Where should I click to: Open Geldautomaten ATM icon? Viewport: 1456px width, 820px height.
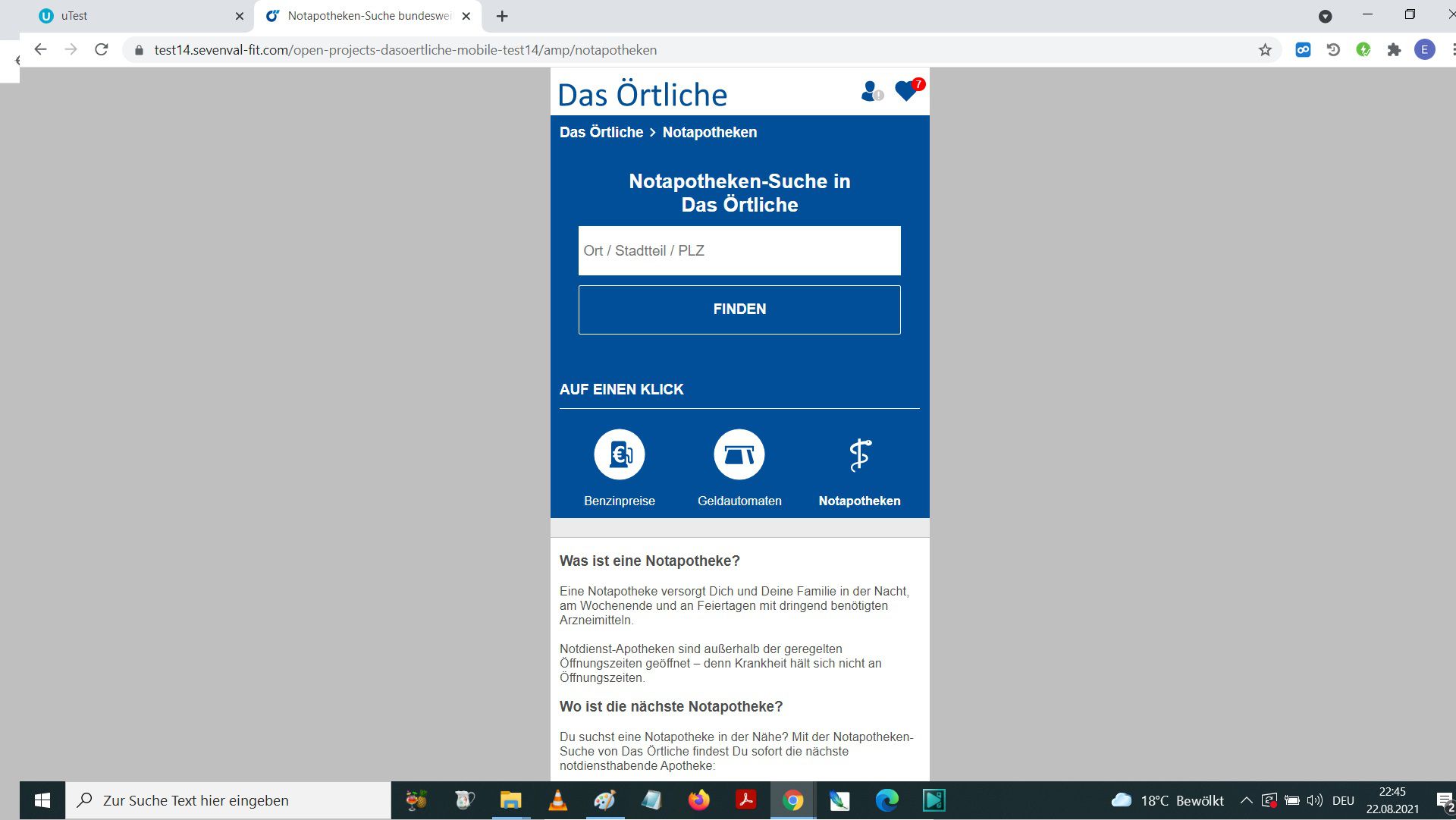[x=739, y=454]
